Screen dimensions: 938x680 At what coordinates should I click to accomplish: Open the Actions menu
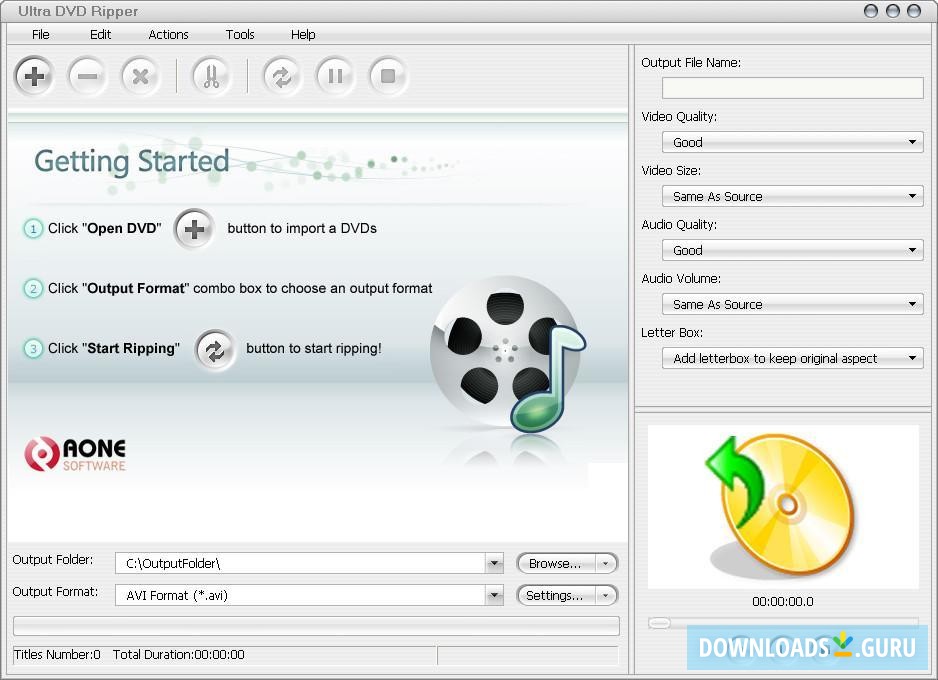[167, 34]
